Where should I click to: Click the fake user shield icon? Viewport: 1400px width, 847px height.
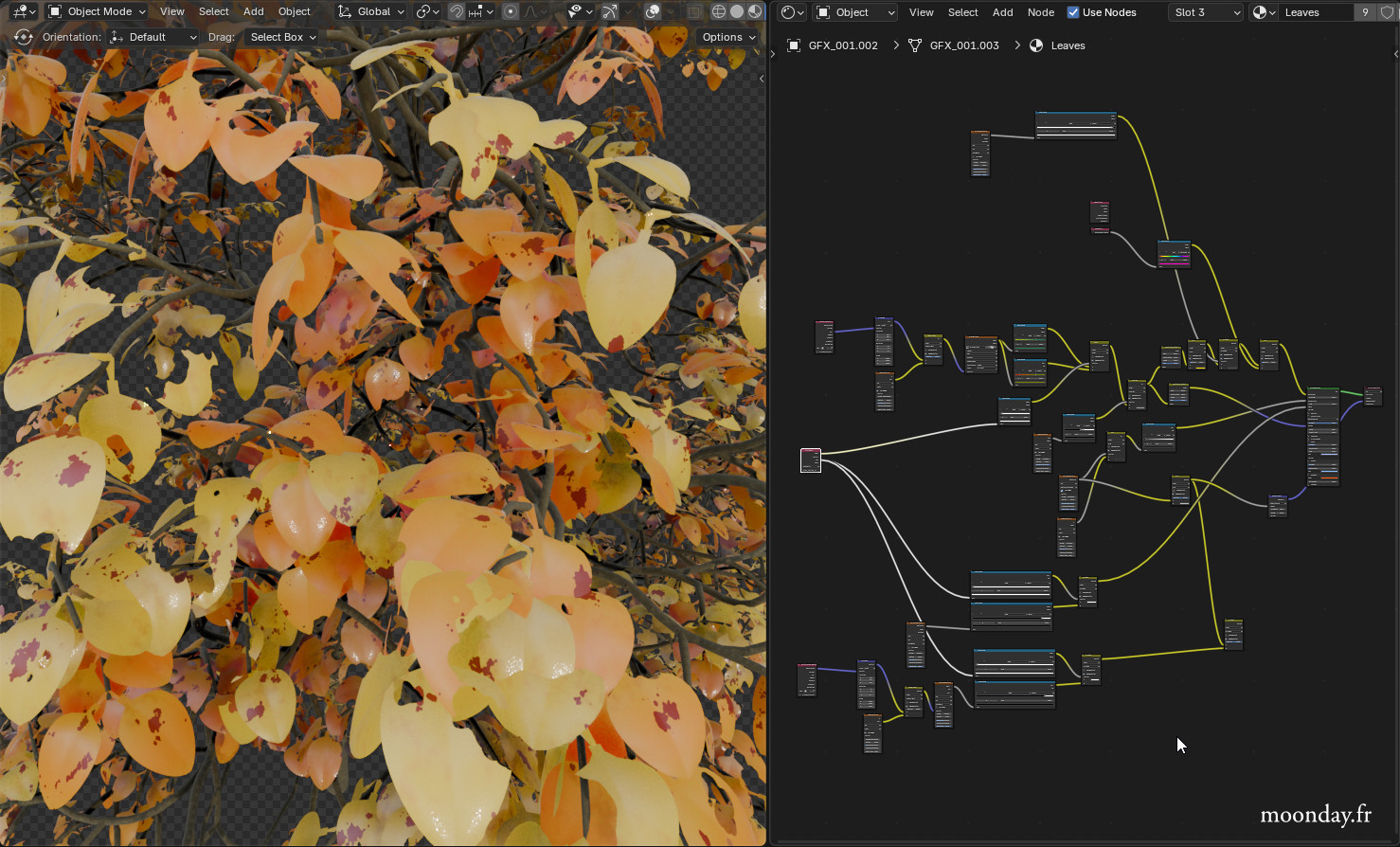(x=1387, y=12)
